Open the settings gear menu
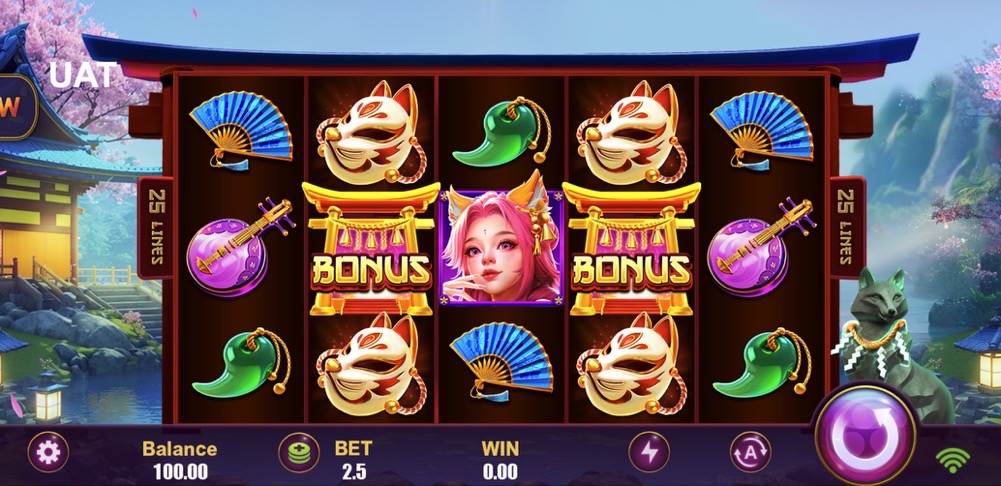The width and height of the screenshot is (1001, 486). (x=48, y=452)
